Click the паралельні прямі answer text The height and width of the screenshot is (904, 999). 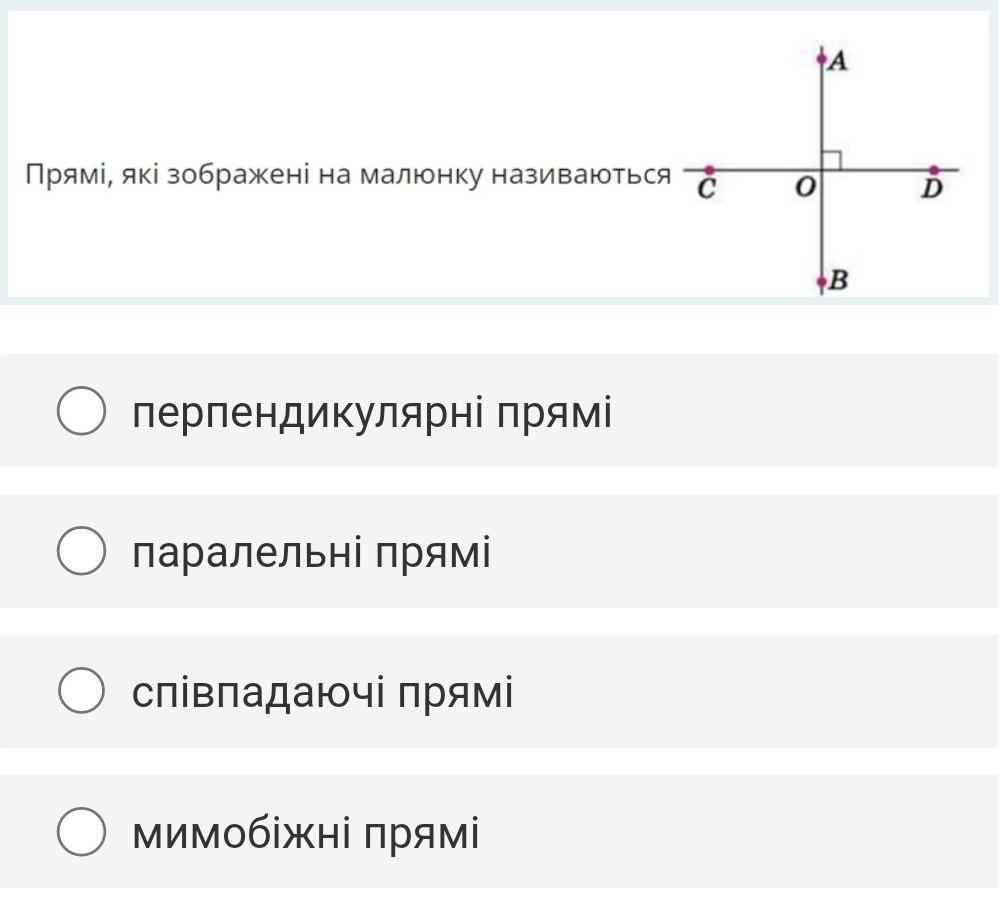pyautogui.click(x=311, y=553)
